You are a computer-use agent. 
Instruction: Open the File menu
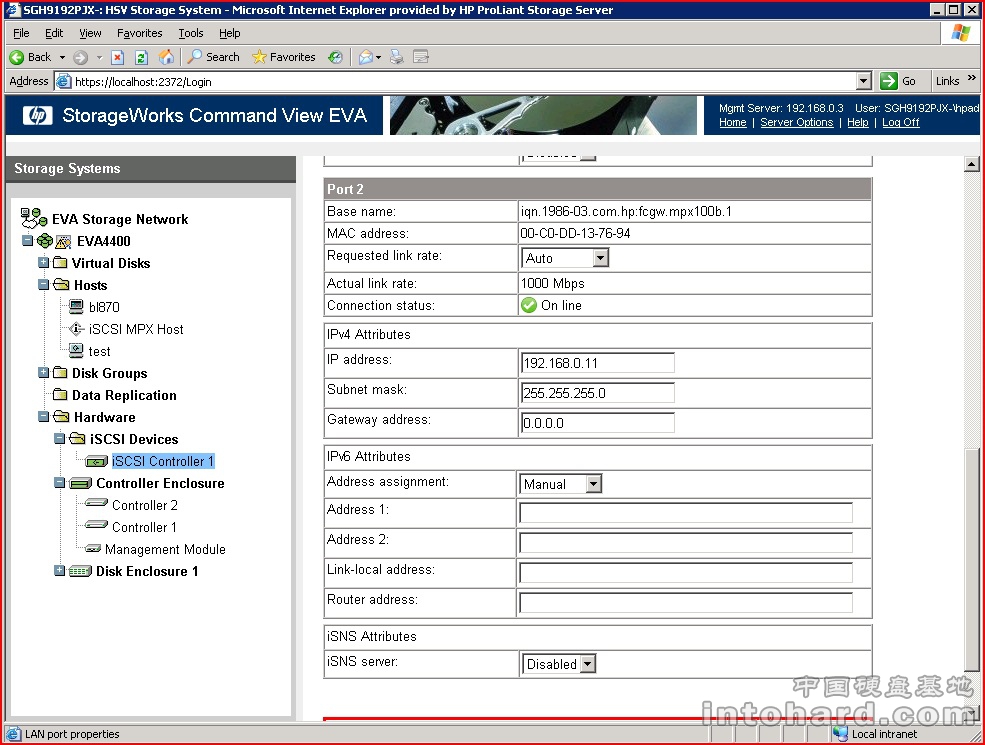(21, 33)
